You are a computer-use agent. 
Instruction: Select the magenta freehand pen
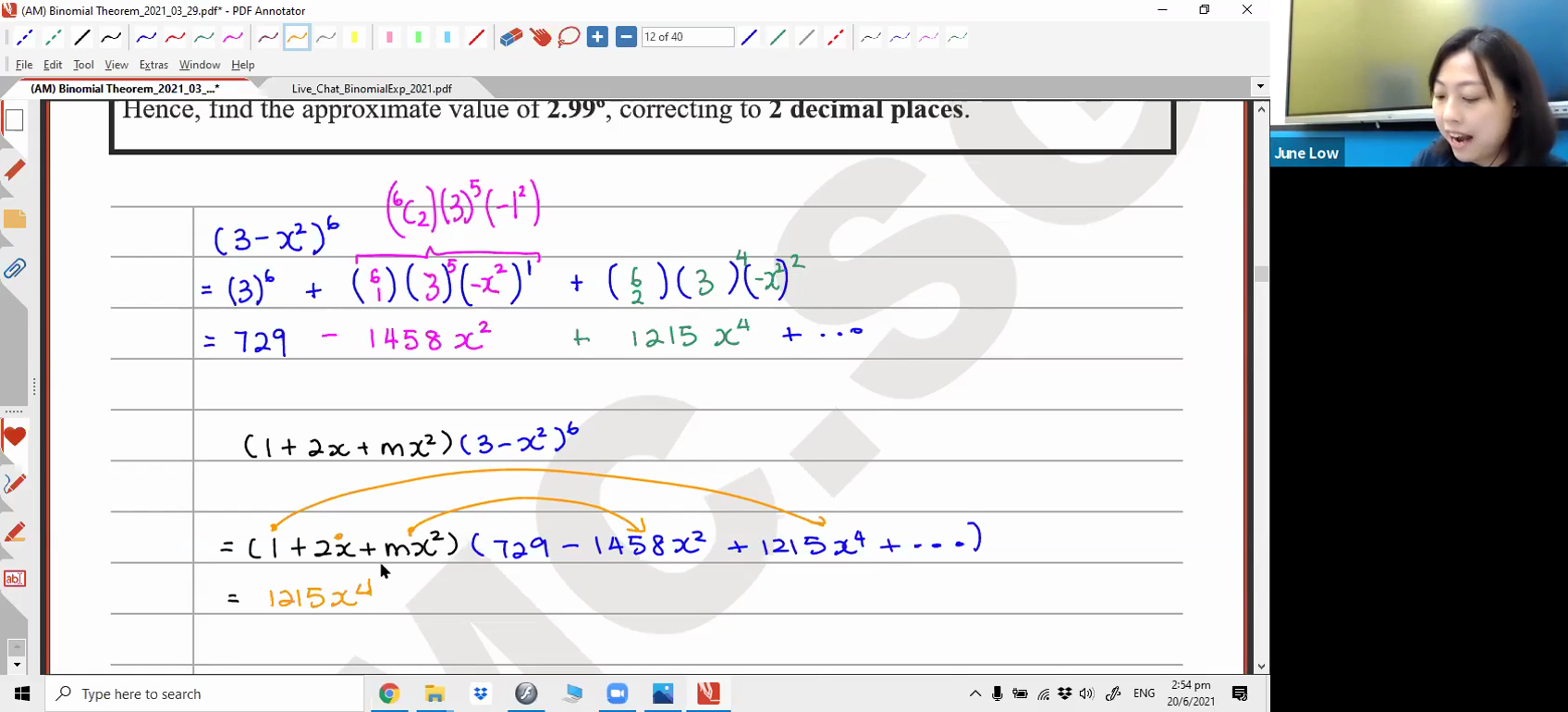pos(233,38)
